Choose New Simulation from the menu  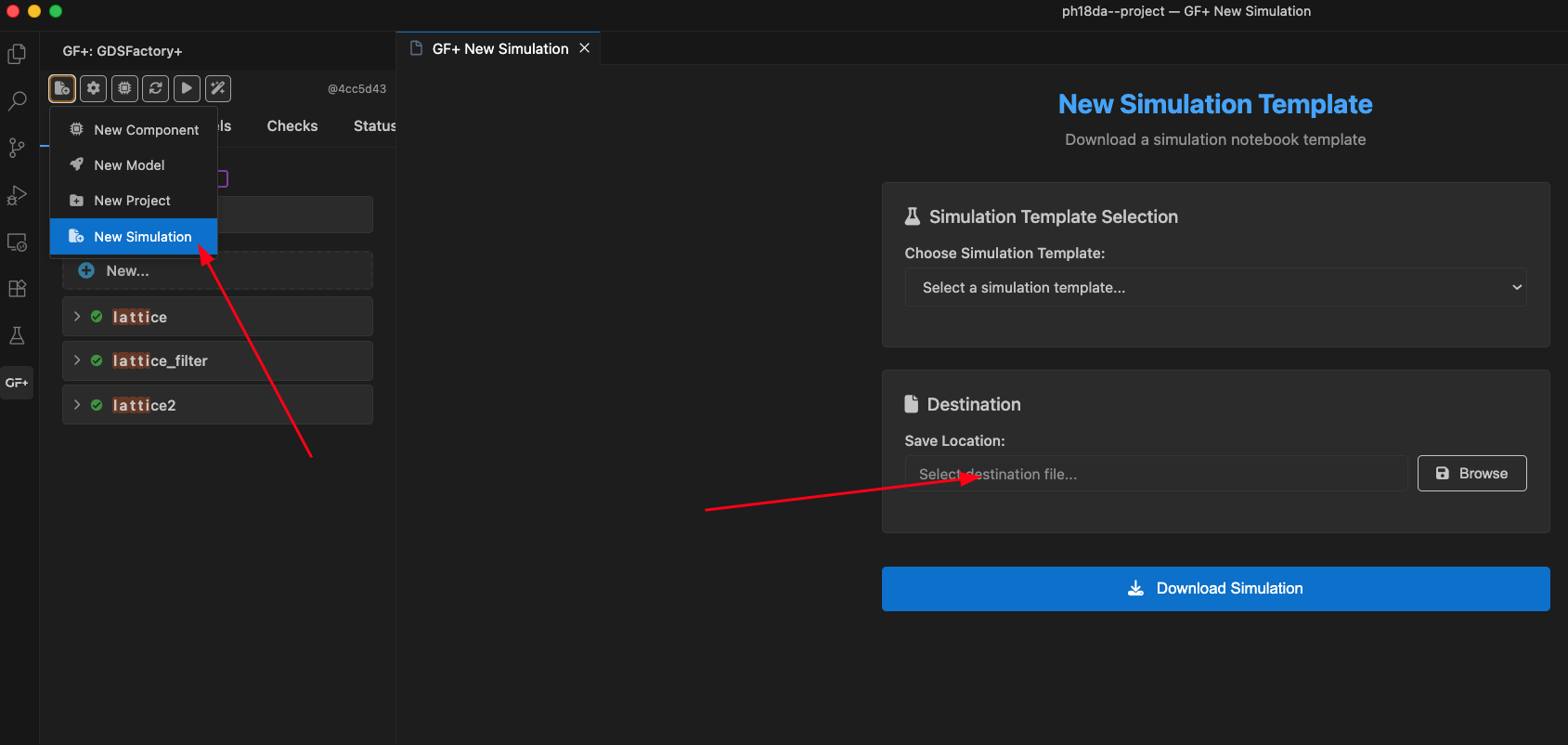(x=134, y=237)
